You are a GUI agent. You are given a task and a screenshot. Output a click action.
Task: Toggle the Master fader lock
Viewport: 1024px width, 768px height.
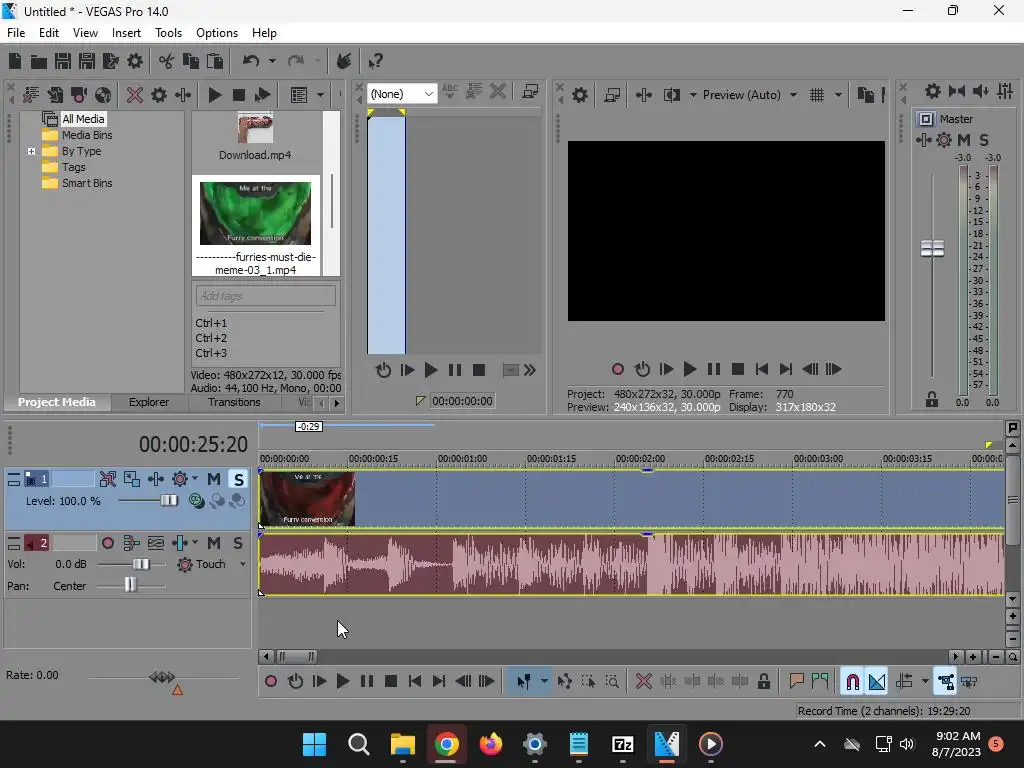pyautogui.click(x=932, y=399)
